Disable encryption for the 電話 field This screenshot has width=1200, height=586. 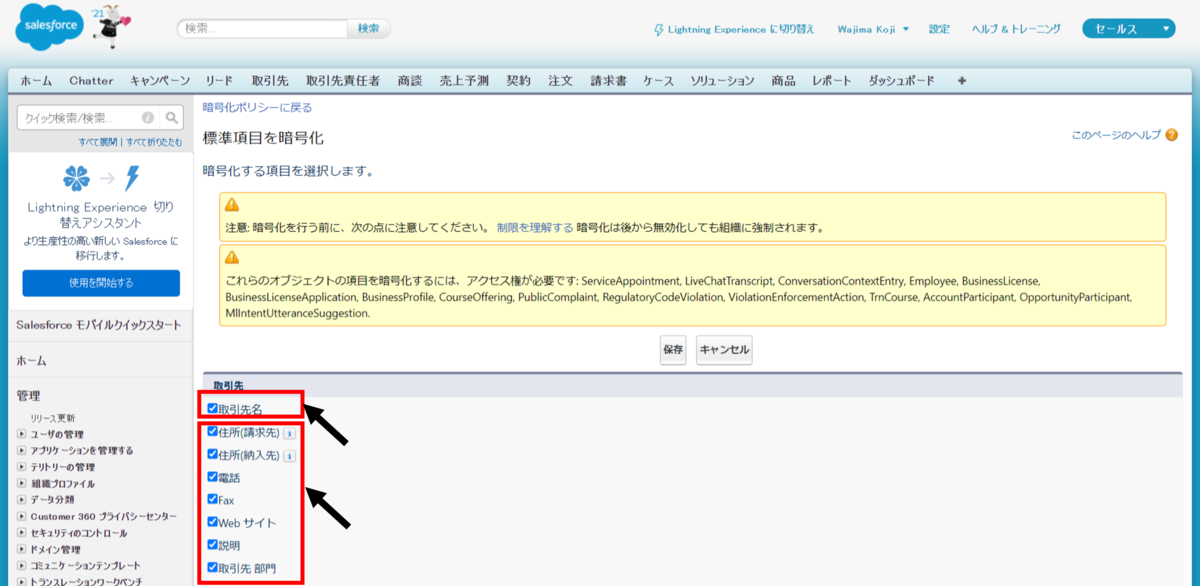point(211,478)
